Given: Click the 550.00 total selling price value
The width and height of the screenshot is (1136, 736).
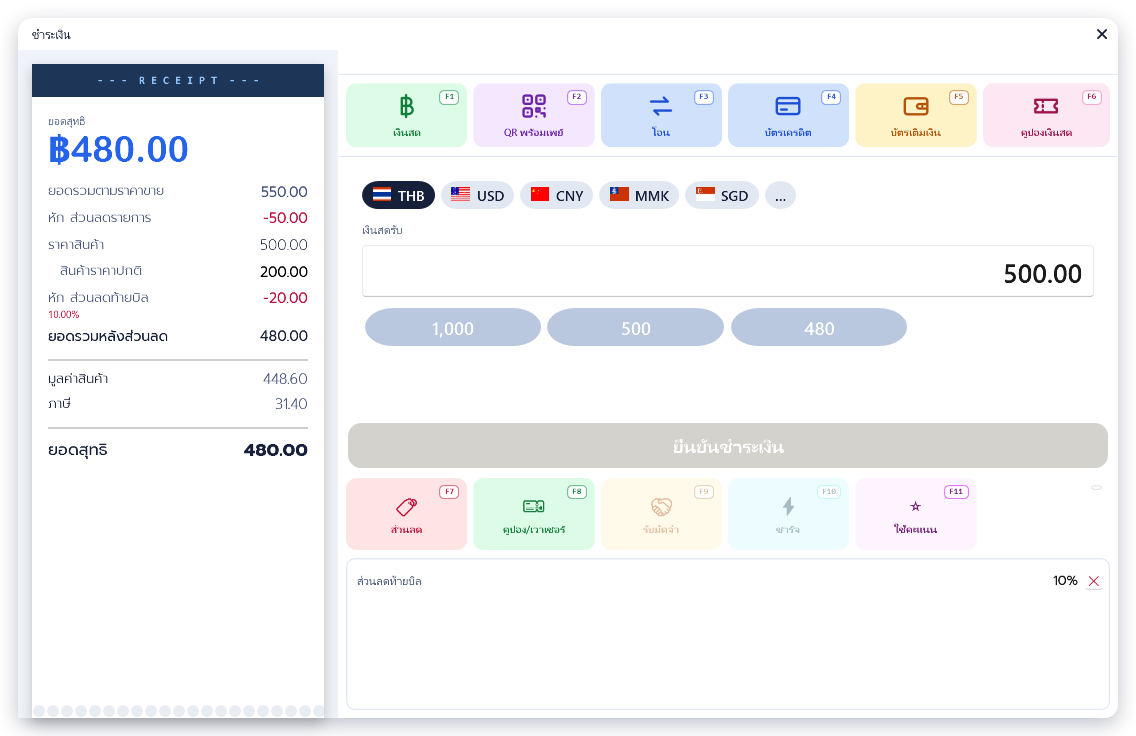Looking at the screenshot, I should [284, 192].
